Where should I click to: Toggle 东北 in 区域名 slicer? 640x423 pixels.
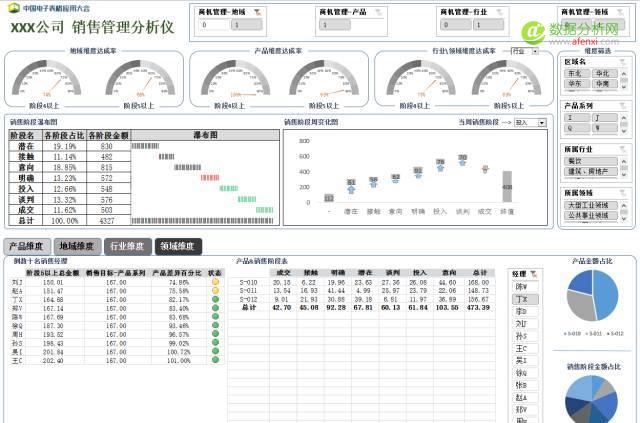tap(577, 73)
